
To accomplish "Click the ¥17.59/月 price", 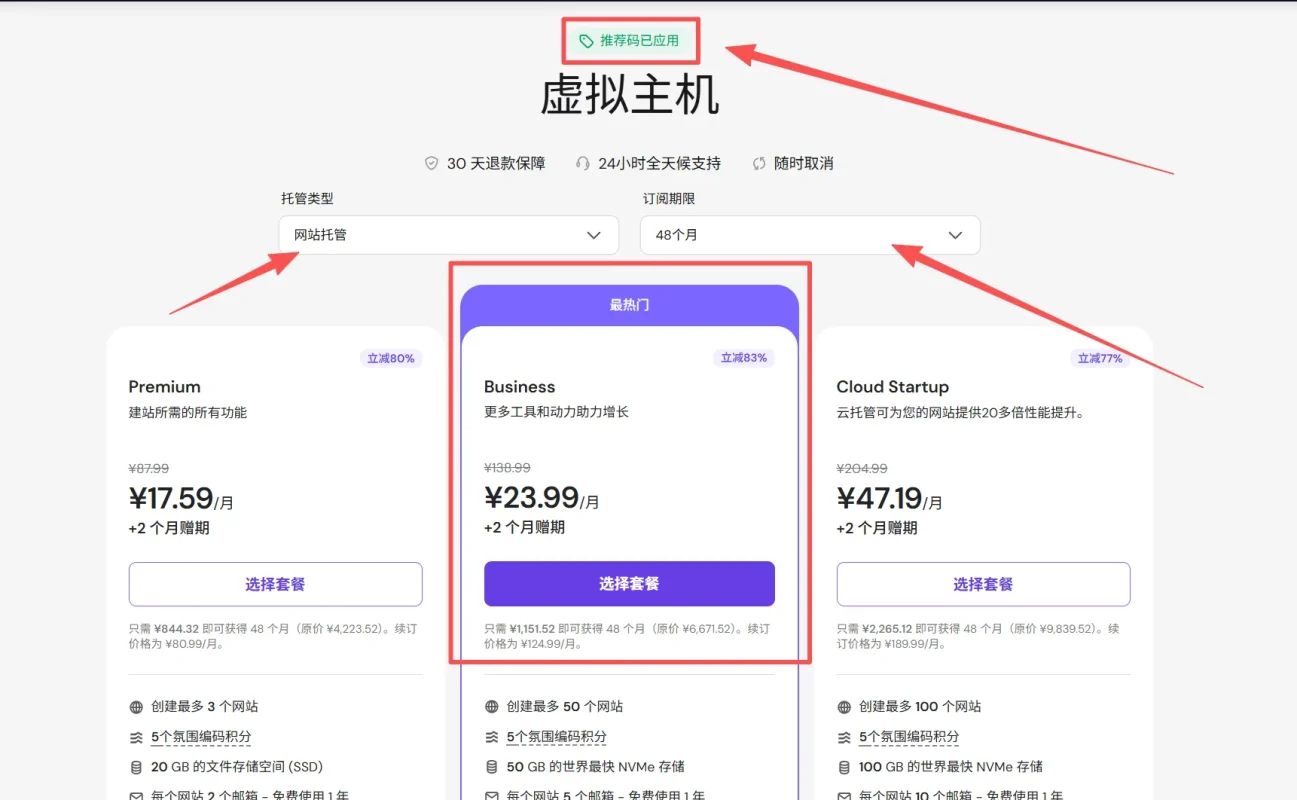I will click(181, 498).
